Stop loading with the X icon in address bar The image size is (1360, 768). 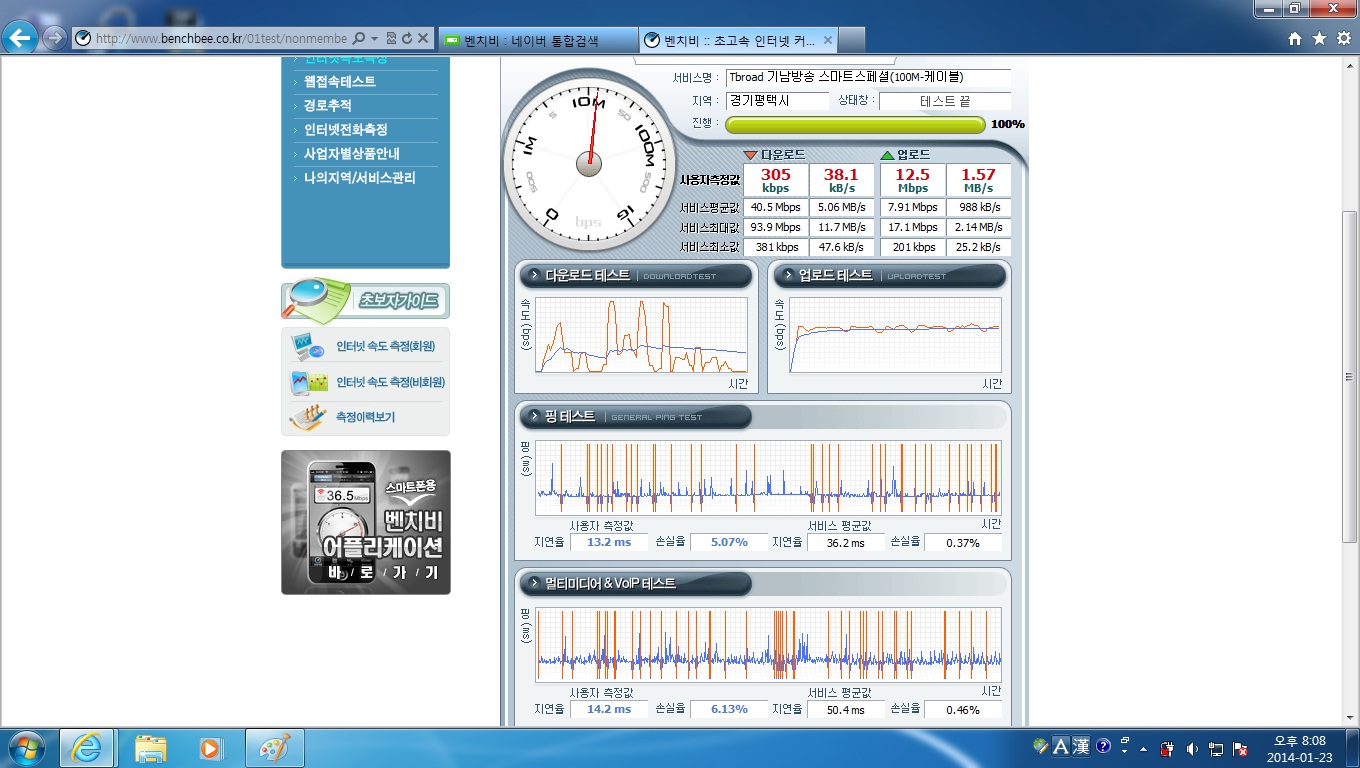[423, 38]
